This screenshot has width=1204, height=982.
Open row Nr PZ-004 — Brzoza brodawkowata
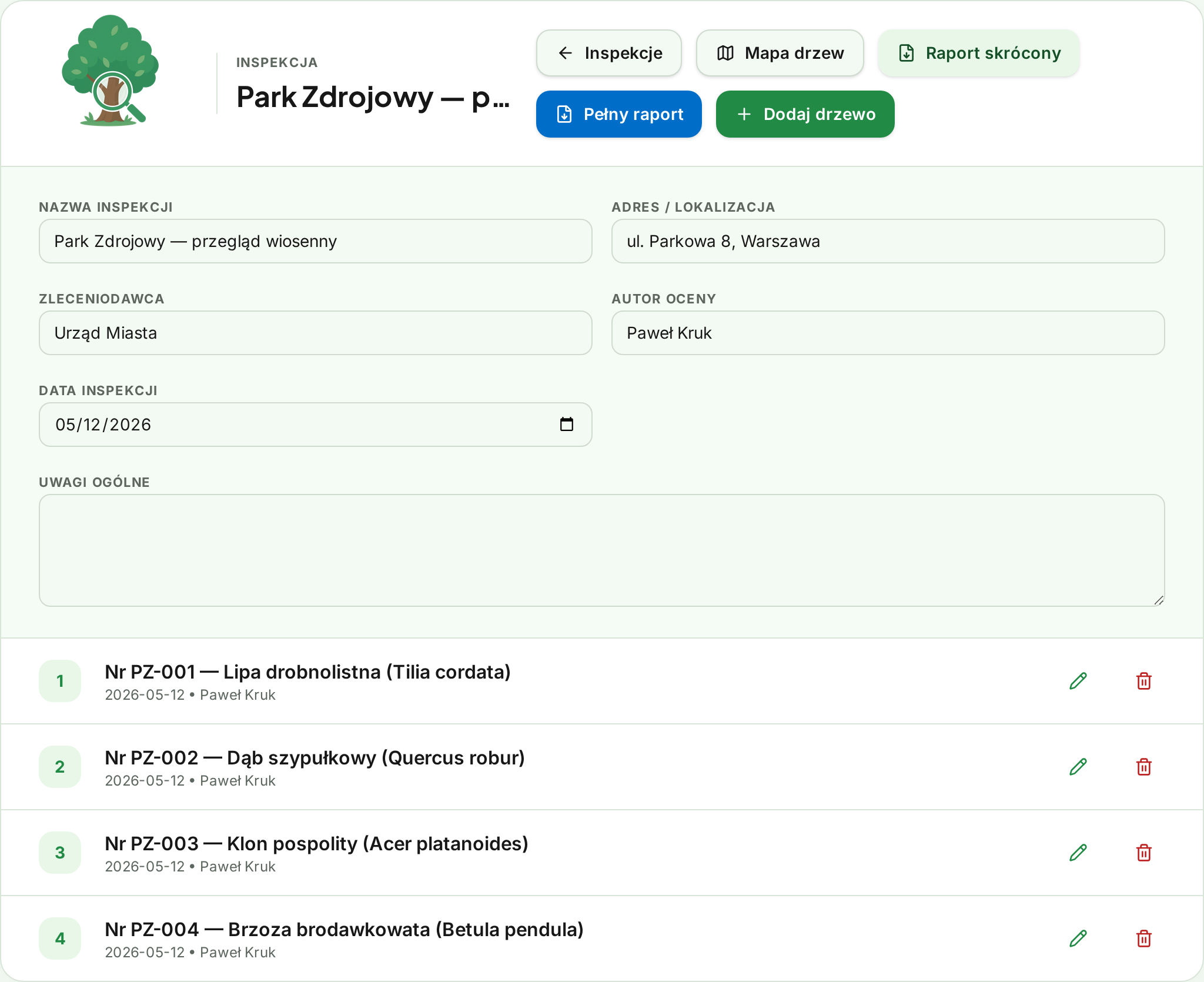click(x=602, y=938)
